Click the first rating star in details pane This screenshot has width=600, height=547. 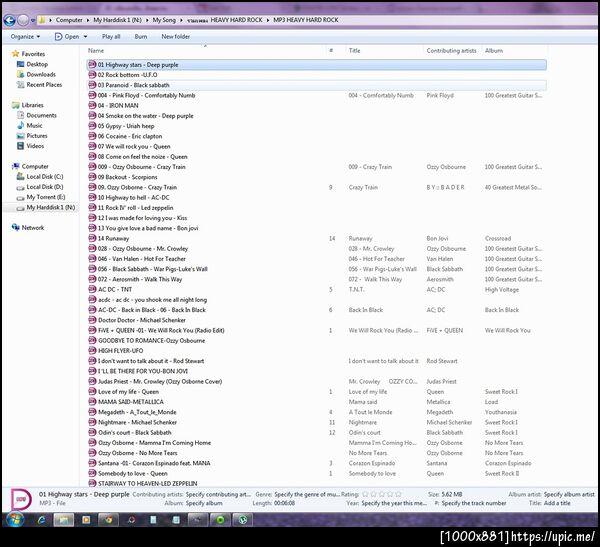point(365,494)
